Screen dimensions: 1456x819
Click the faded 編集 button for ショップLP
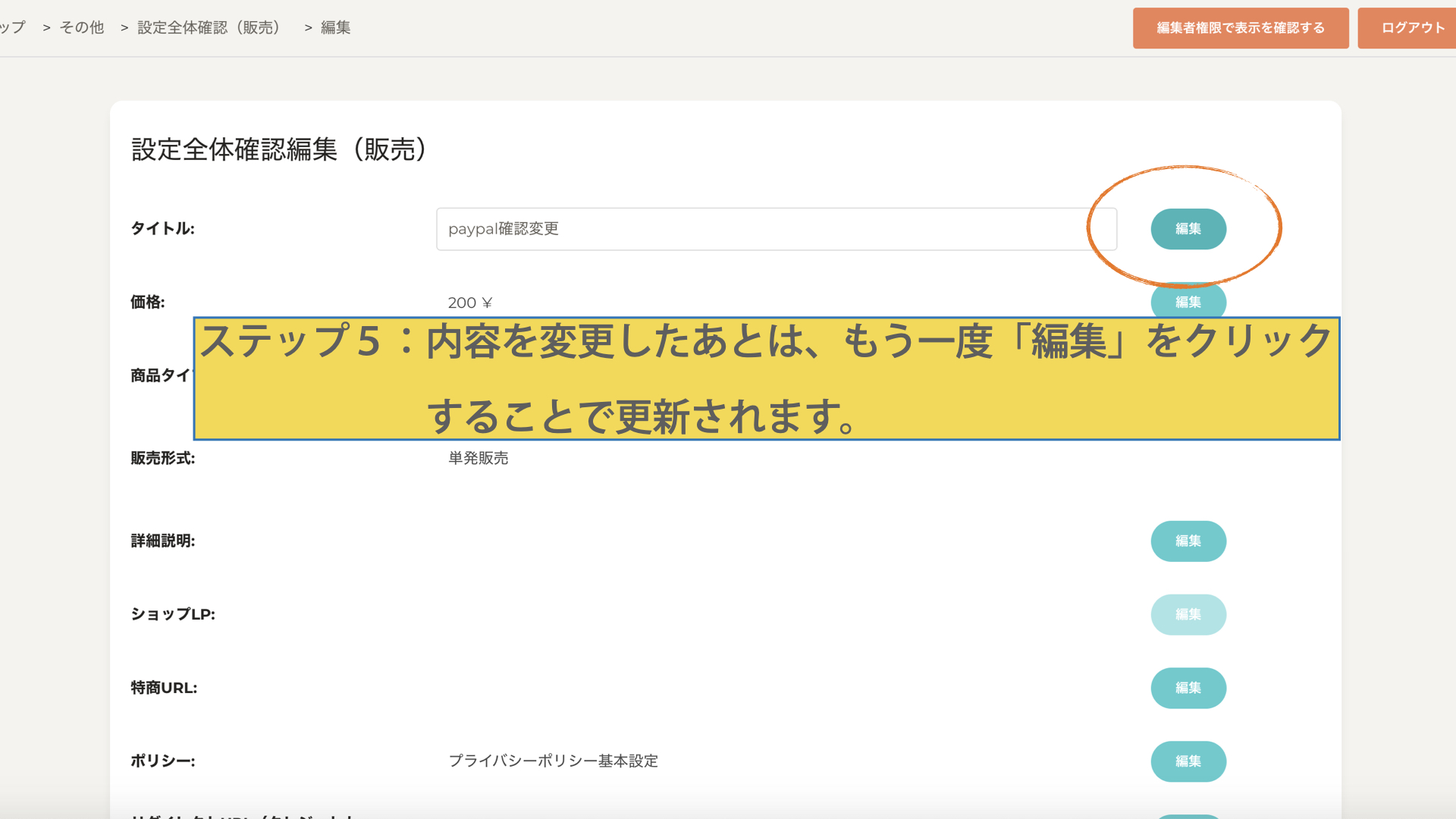pos(1188,614)
